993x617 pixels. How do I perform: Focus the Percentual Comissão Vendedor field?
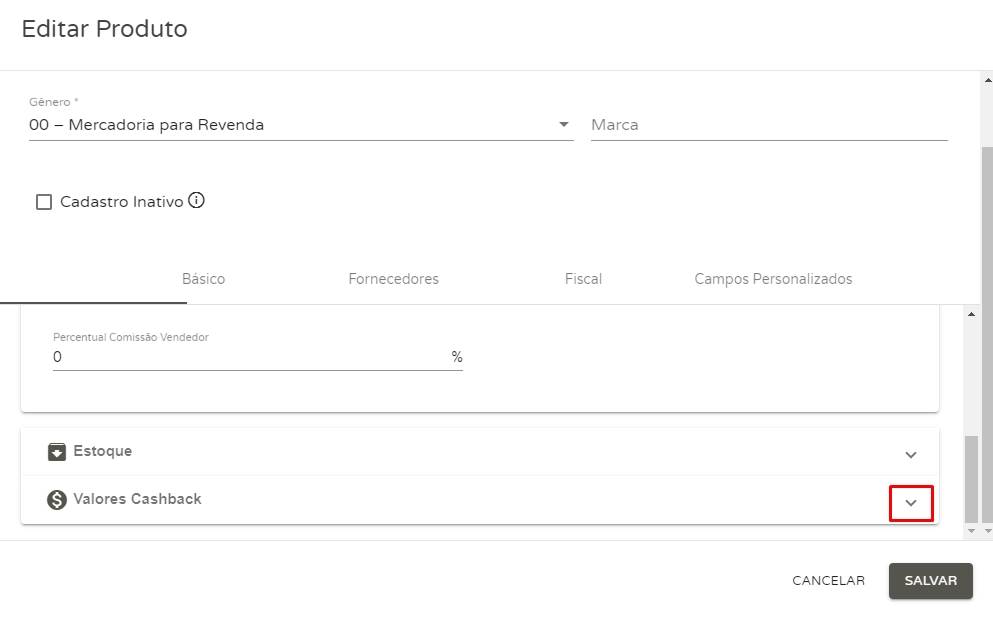click(250, 357)
